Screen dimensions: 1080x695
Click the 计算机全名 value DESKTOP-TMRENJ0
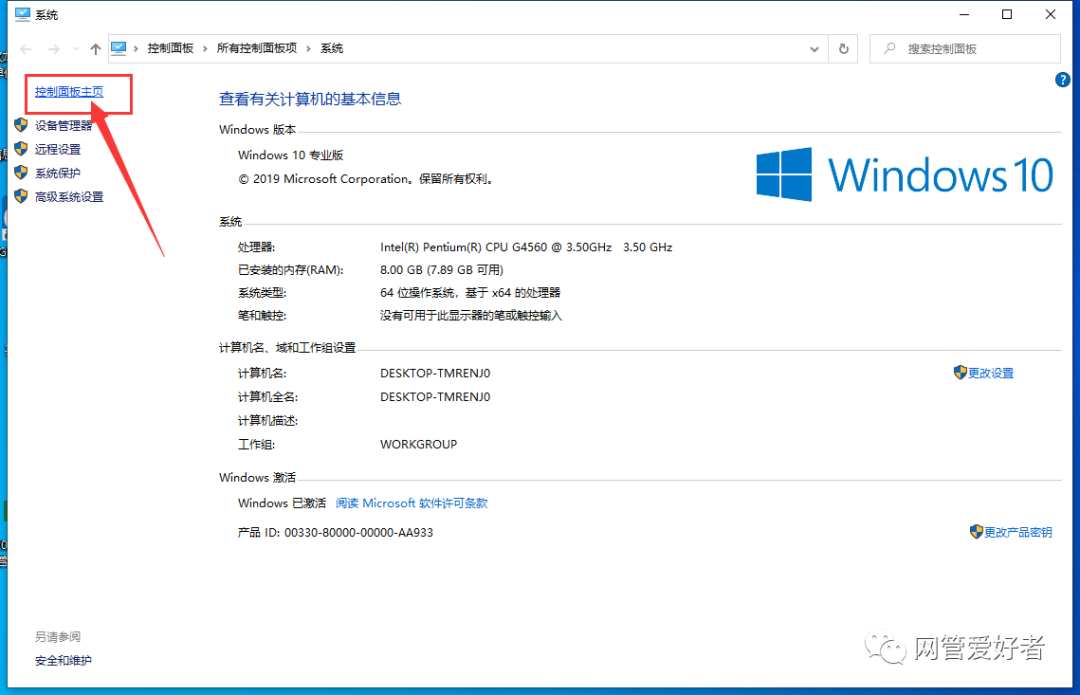pyautogui.click(x=435, y=397)
